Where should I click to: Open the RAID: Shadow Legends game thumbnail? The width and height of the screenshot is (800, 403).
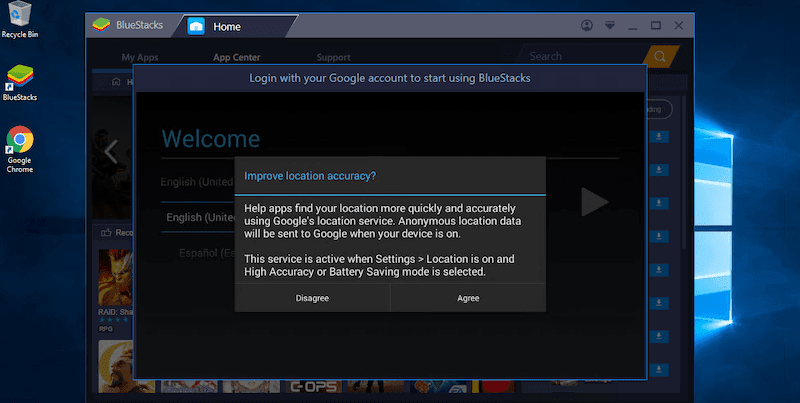click(116, 278)
